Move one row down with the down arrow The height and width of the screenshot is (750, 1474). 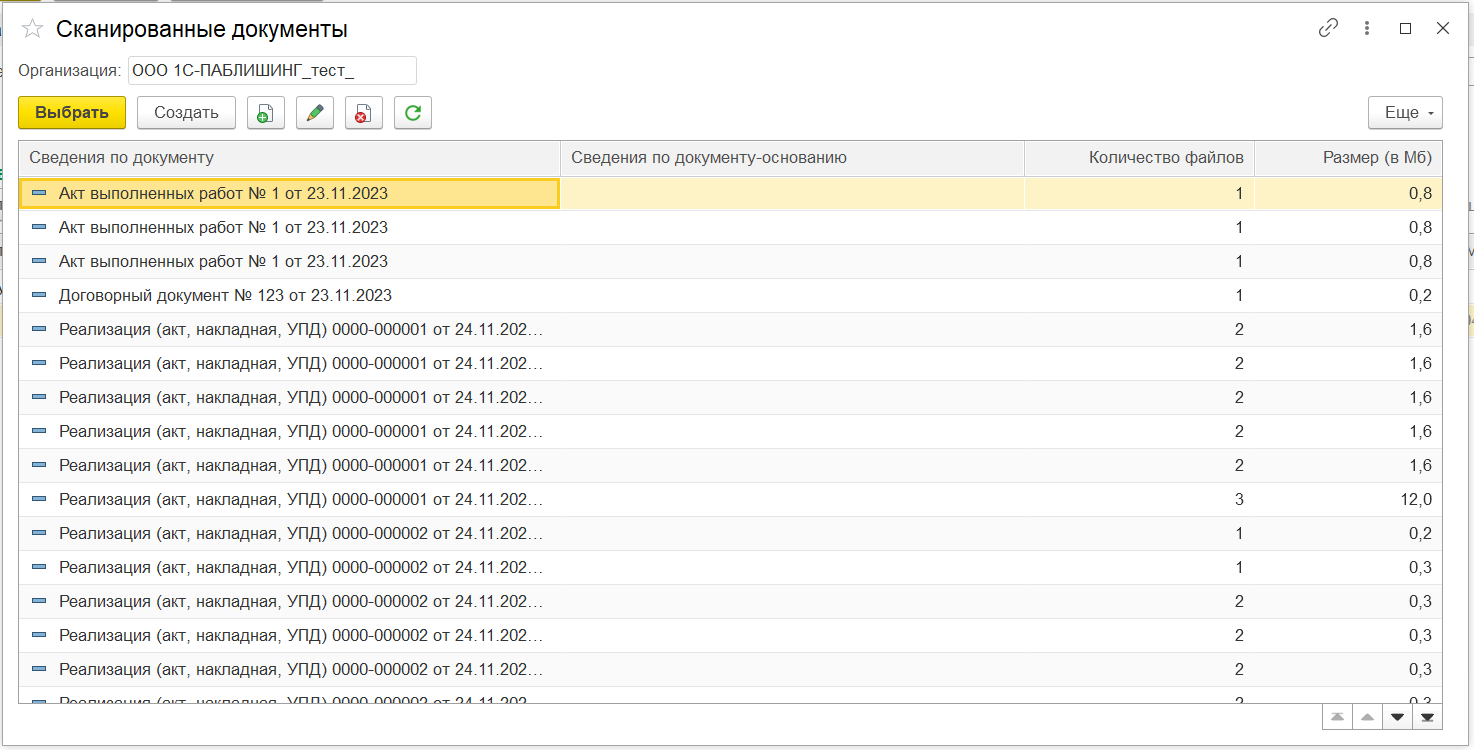1397,717
